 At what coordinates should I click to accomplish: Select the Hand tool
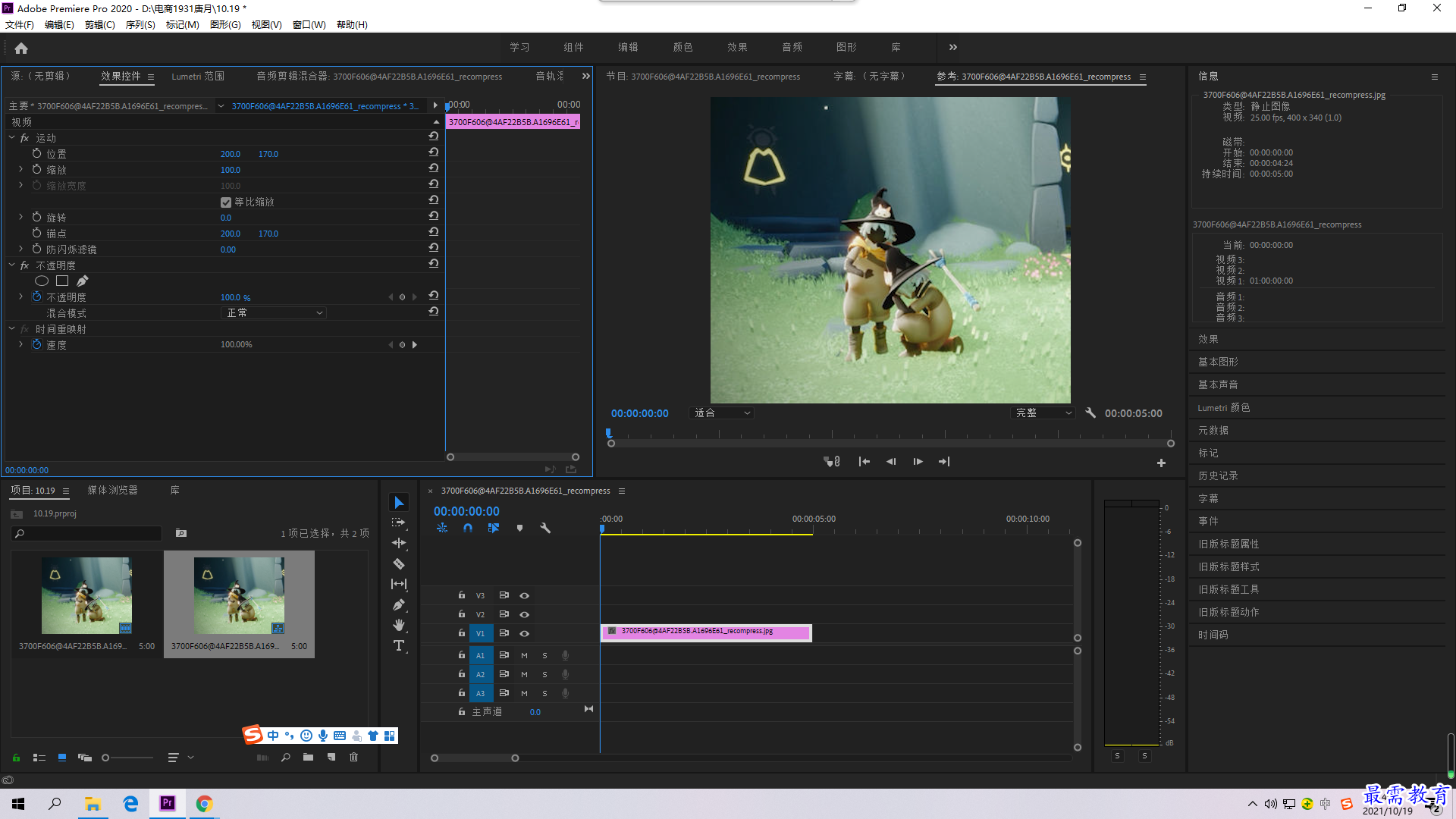click(x=399, y=625)
